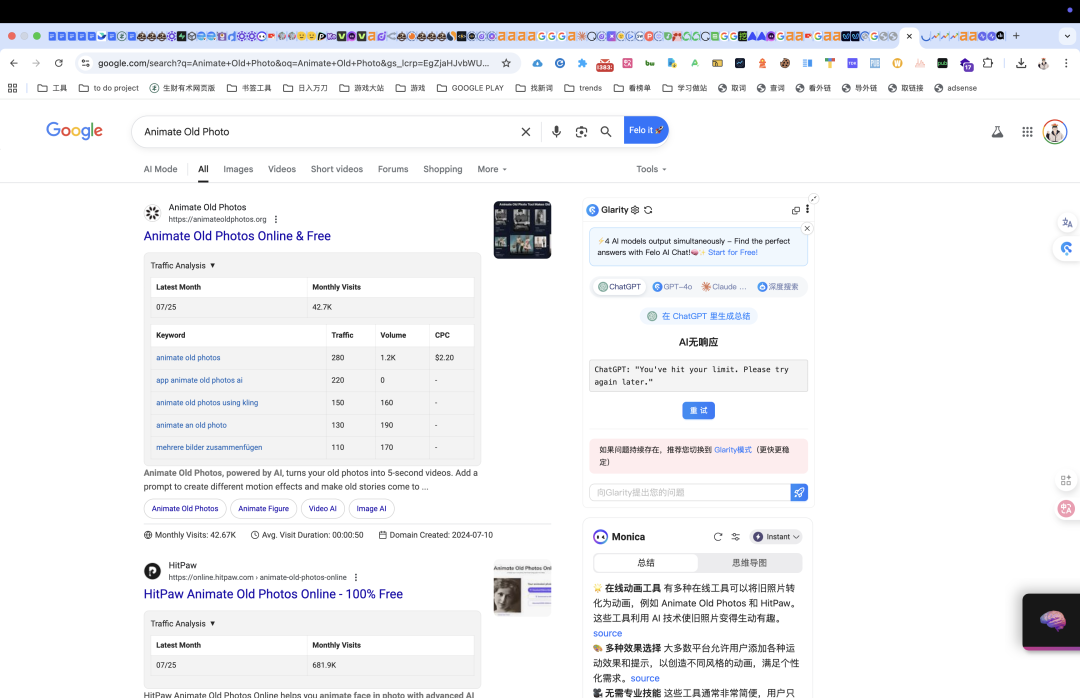
Task: Open browser downloads icon
Action: [1021, 63]
